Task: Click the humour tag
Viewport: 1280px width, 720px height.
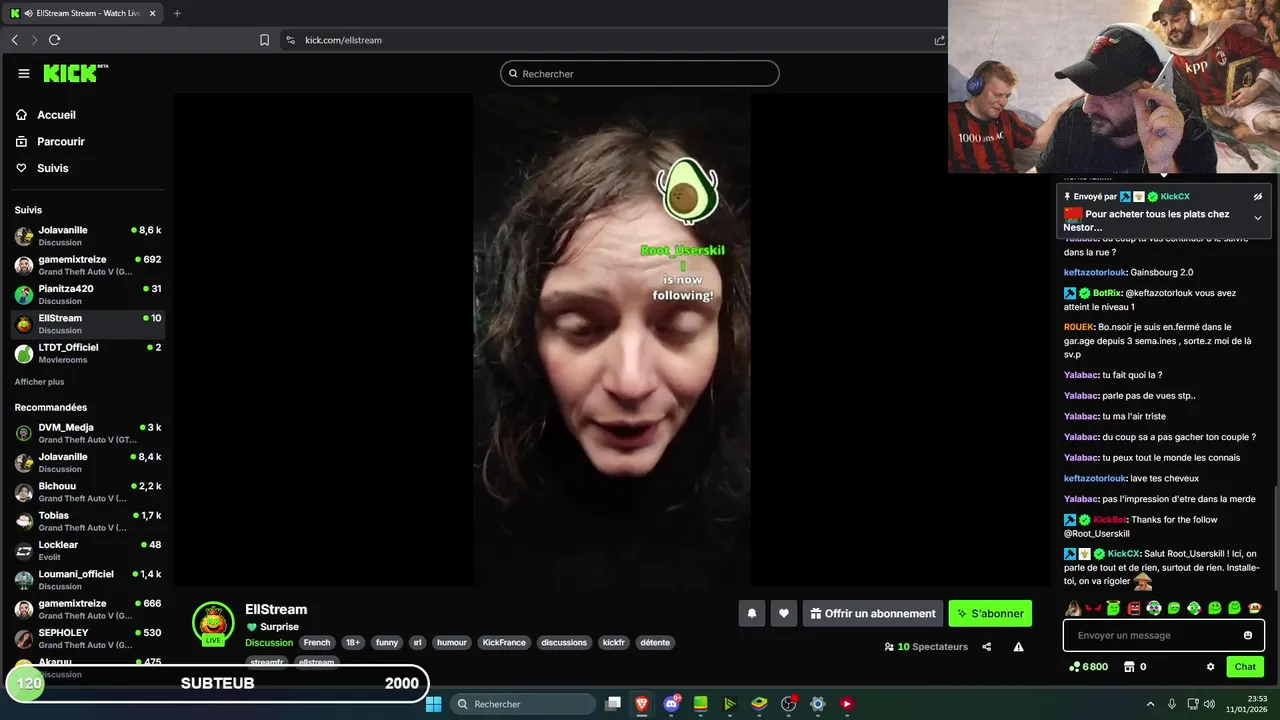Action: pos(452,643)
